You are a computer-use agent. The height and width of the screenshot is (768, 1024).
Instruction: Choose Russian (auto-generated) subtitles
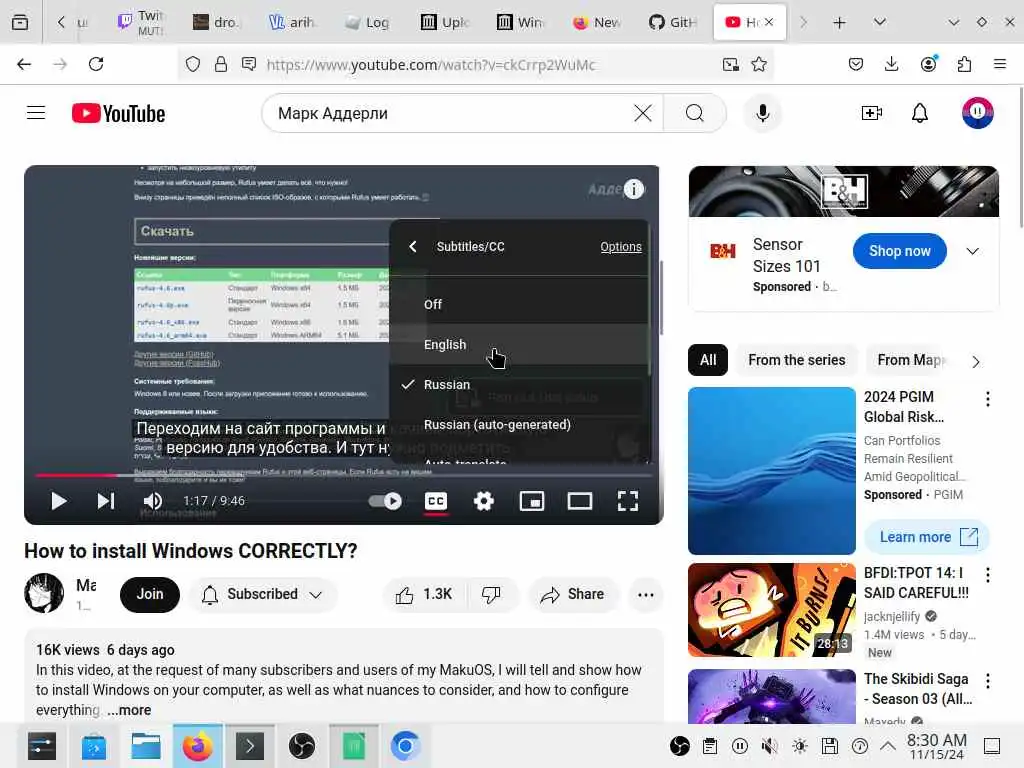coord(519,424)
